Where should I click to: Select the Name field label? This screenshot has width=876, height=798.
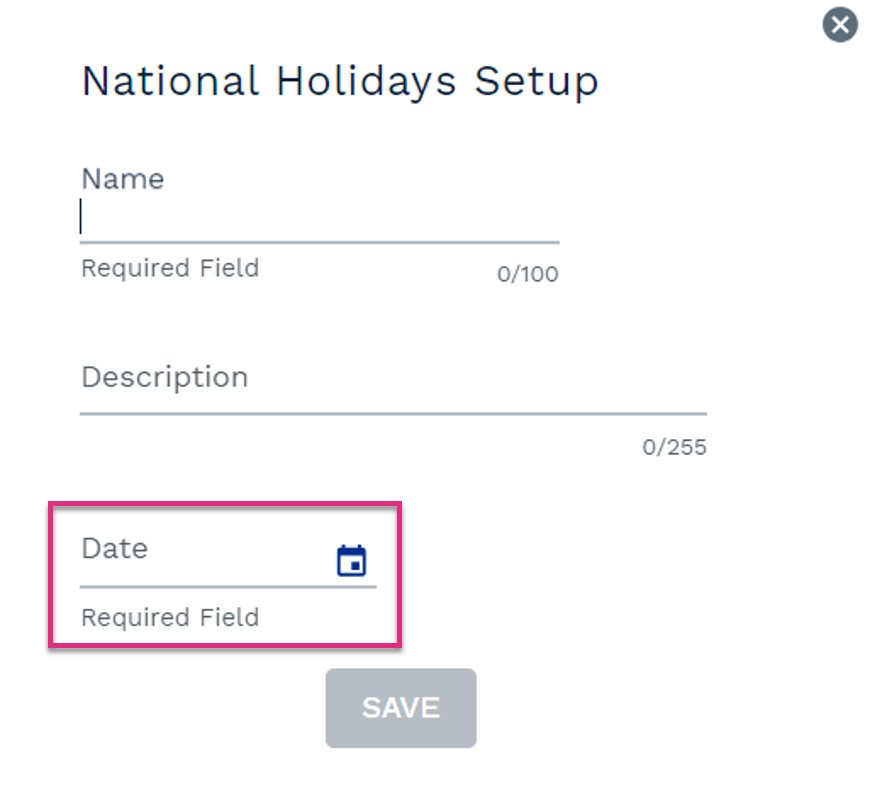(x=123, y=179)
